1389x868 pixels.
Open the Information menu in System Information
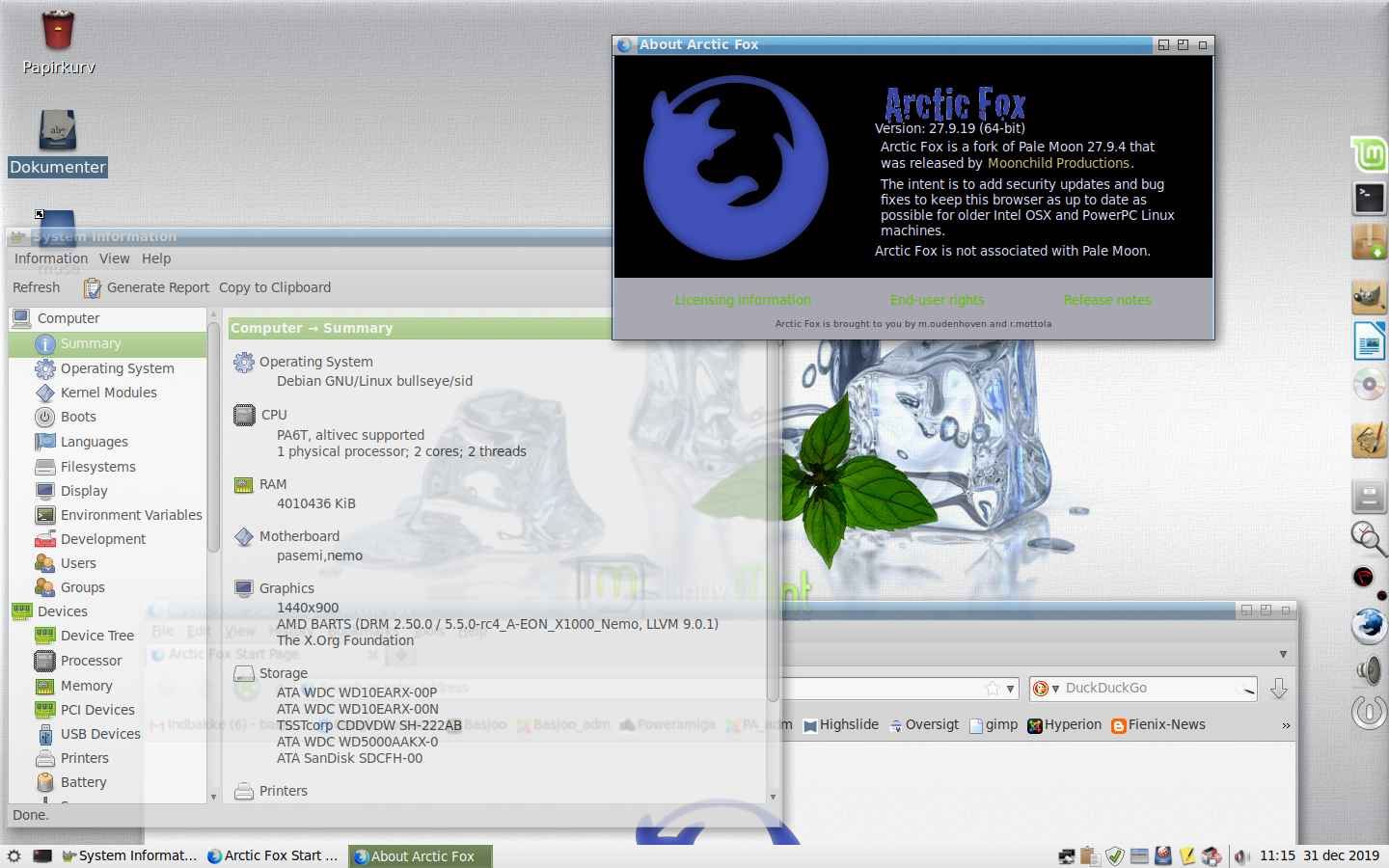click(51, 258)
